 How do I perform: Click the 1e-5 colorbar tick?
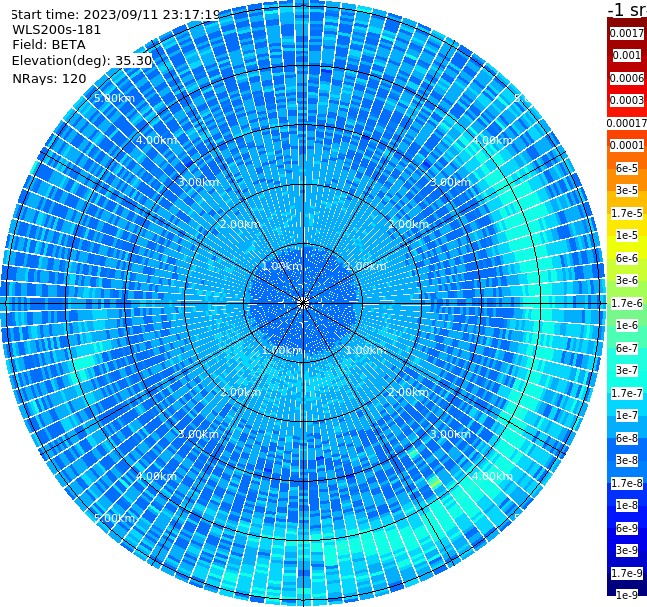(x=627, y=235)
